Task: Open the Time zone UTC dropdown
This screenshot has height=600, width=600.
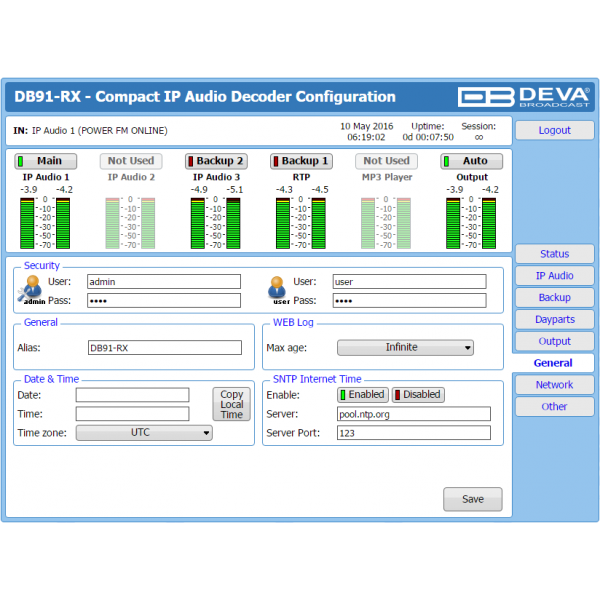Action: pyautogui.click(x=144, y=433)
